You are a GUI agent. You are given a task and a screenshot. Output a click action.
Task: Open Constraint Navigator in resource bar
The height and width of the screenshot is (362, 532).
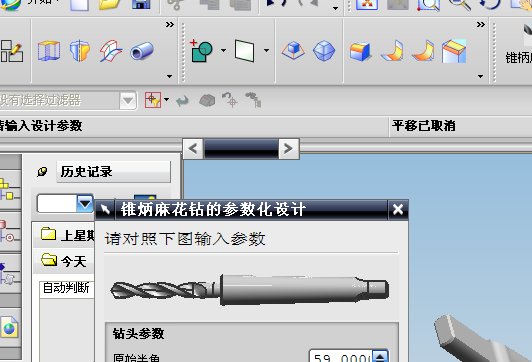[x=10, y=232]
